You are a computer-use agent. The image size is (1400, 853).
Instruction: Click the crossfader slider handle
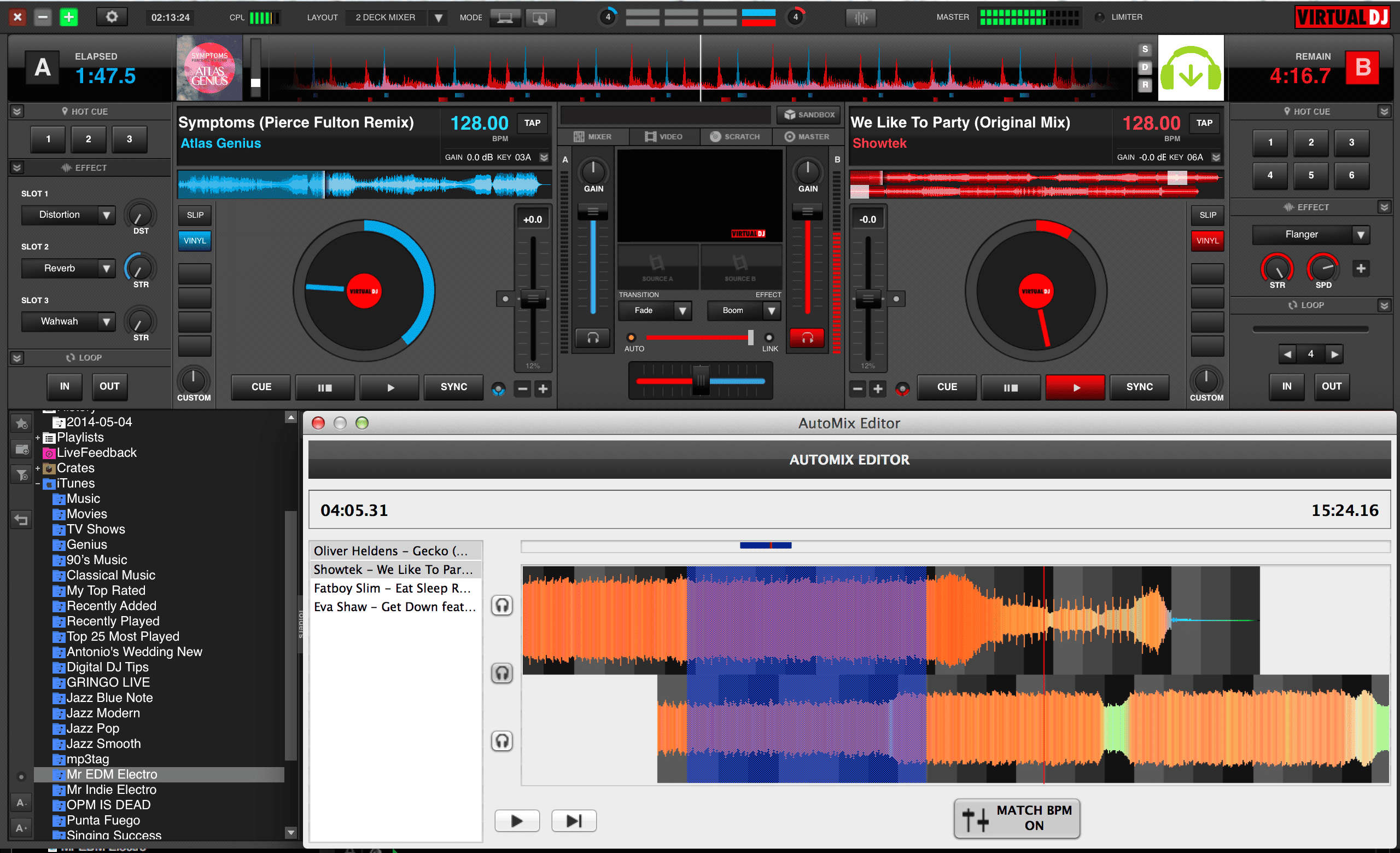pos(701,380)
